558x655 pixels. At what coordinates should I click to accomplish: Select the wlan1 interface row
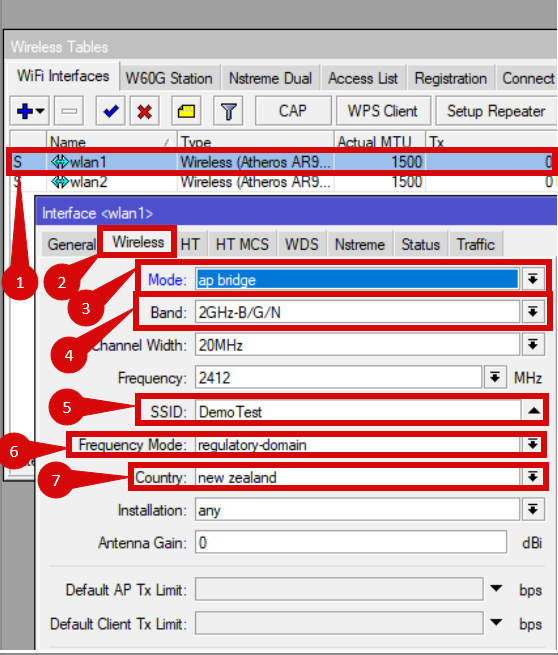point(282,162)
